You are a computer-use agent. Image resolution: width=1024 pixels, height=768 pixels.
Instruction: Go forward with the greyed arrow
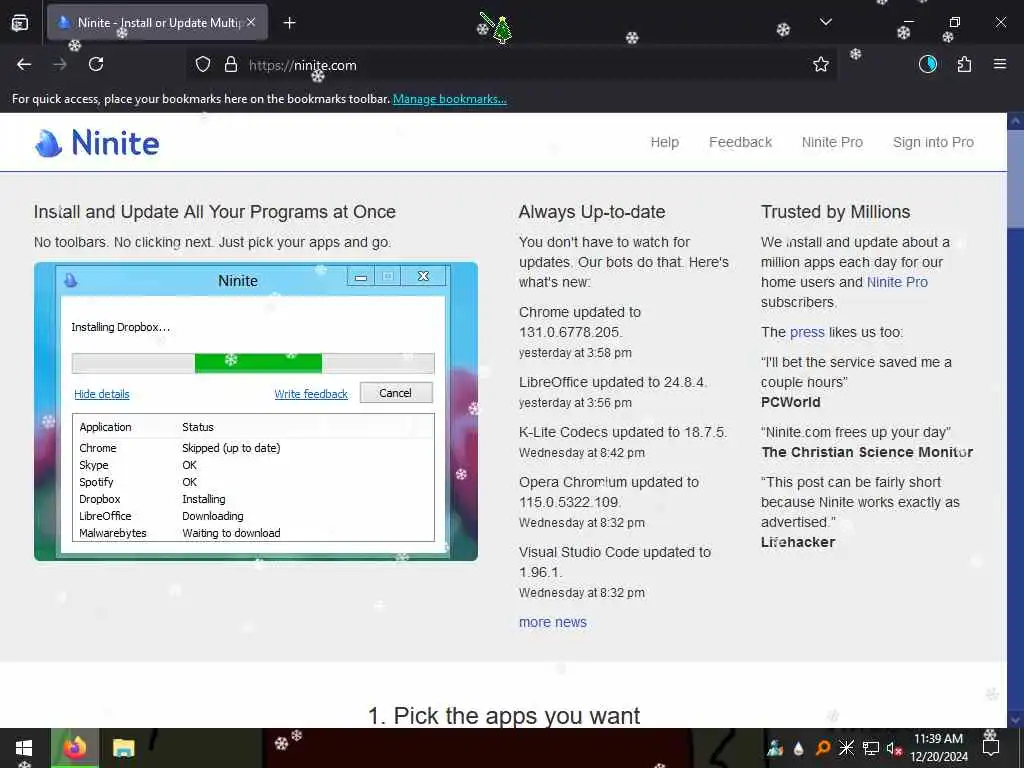click(59, 64)
